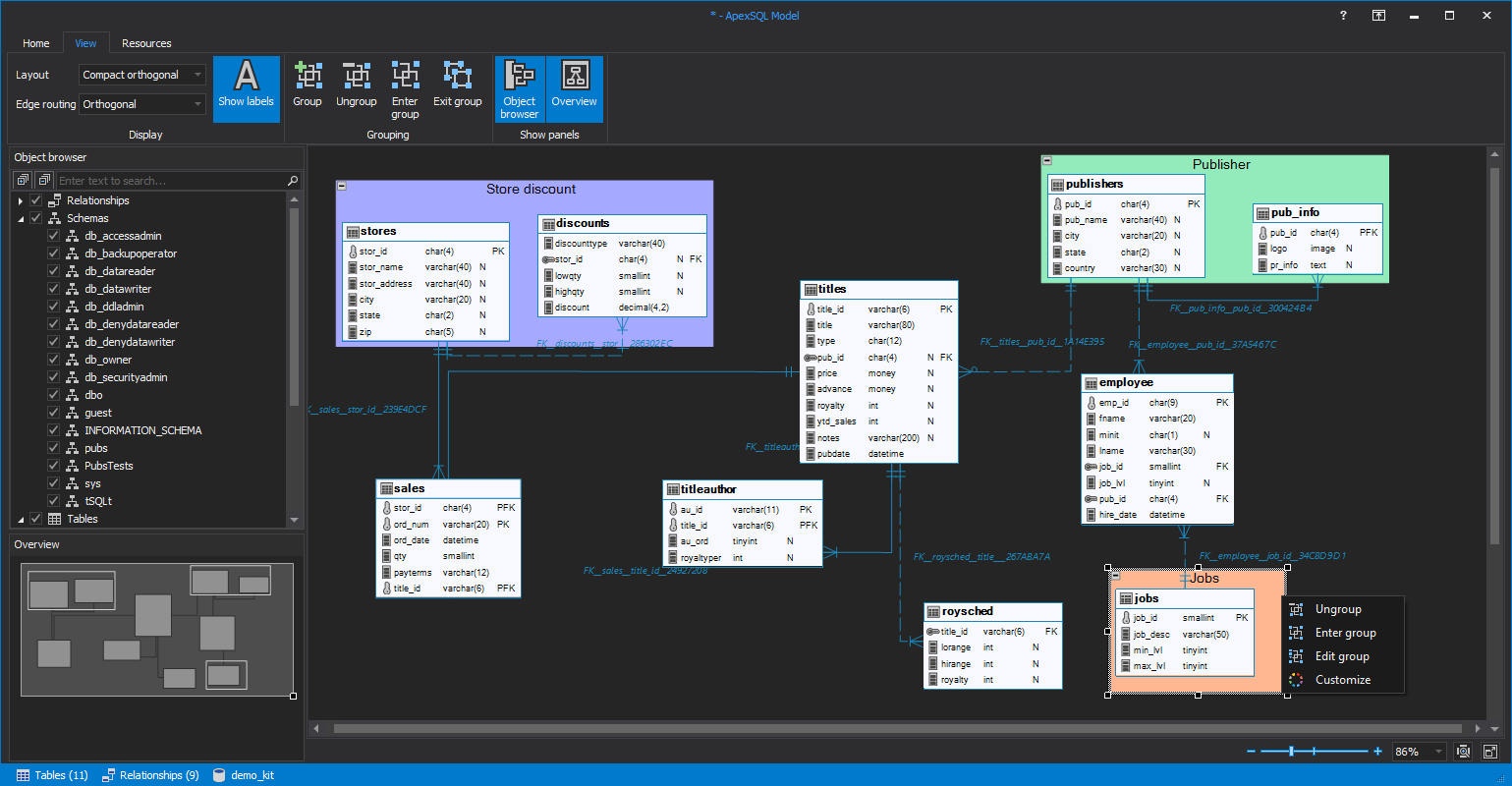Toggle the Relationships checkbox

[x=36, y=200]
